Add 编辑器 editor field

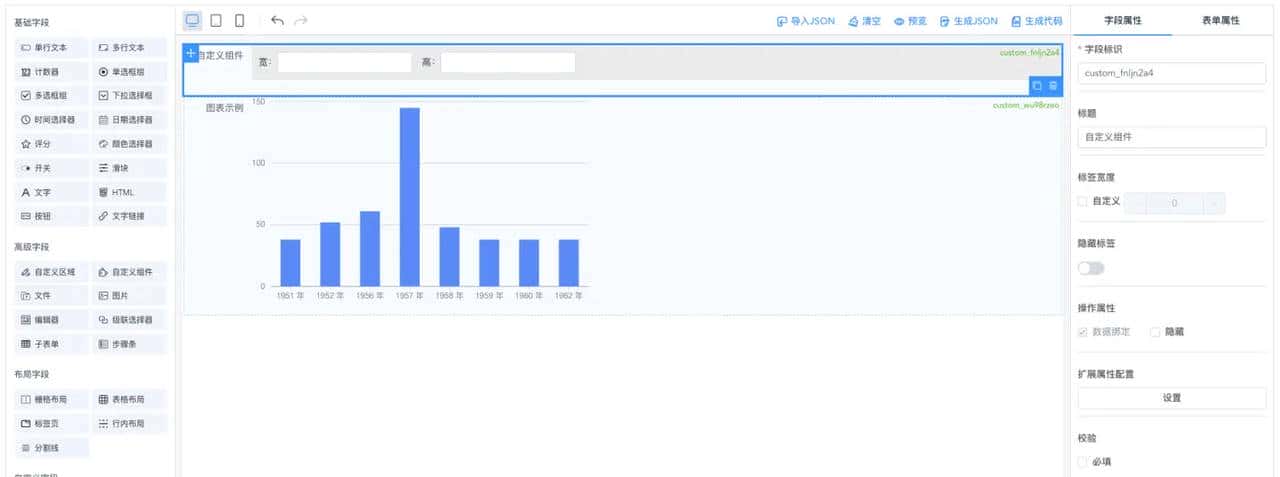pos(52,320)
